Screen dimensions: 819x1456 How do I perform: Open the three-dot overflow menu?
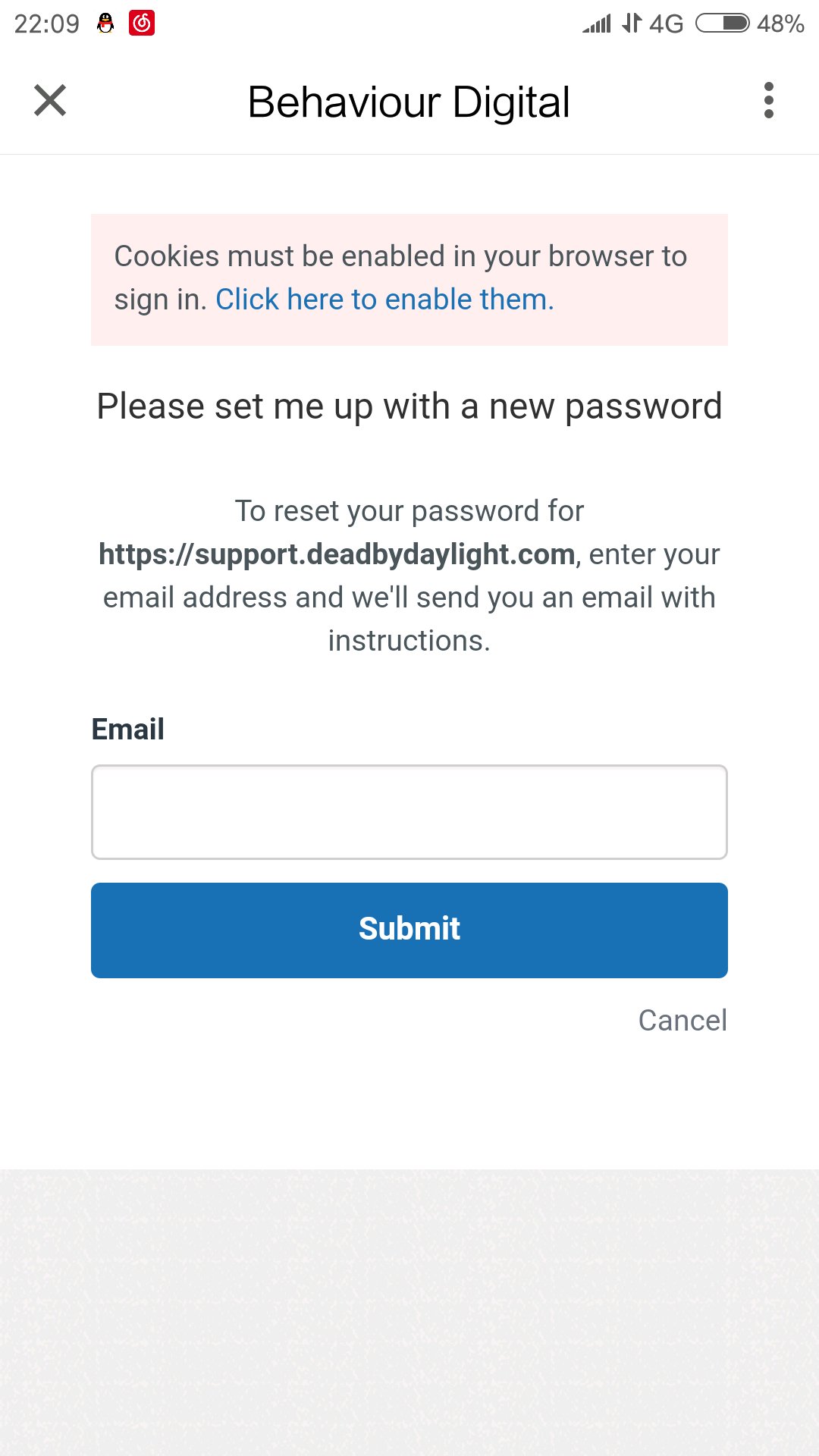768,101
